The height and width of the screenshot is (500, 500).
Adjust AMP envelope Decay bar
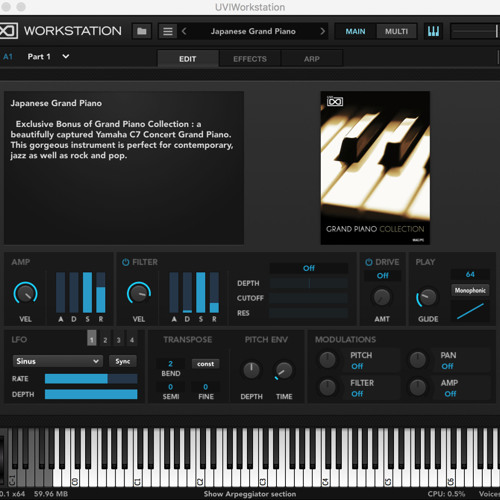(x=74, y=292)
